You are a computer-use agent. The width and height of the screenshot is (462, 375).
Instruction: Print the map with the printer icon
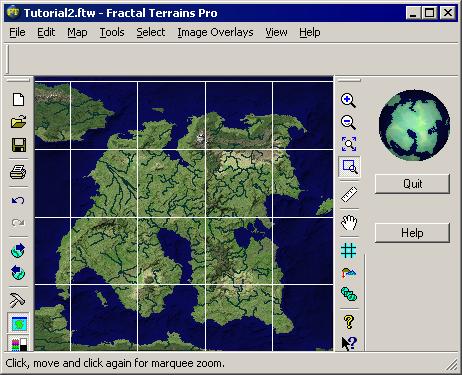point(18,172)
